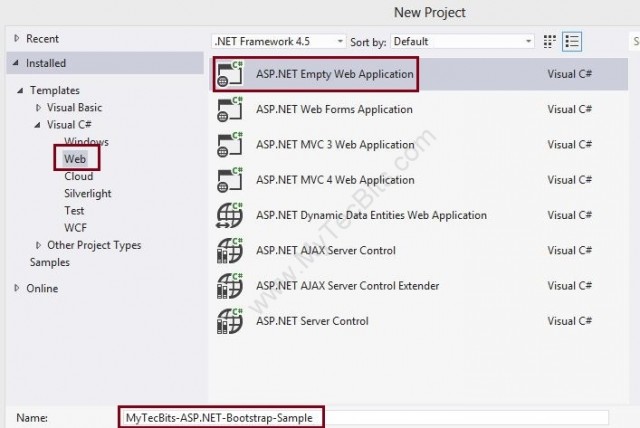Click the ASP.NET Web Forms Application icon

point(231,110)
